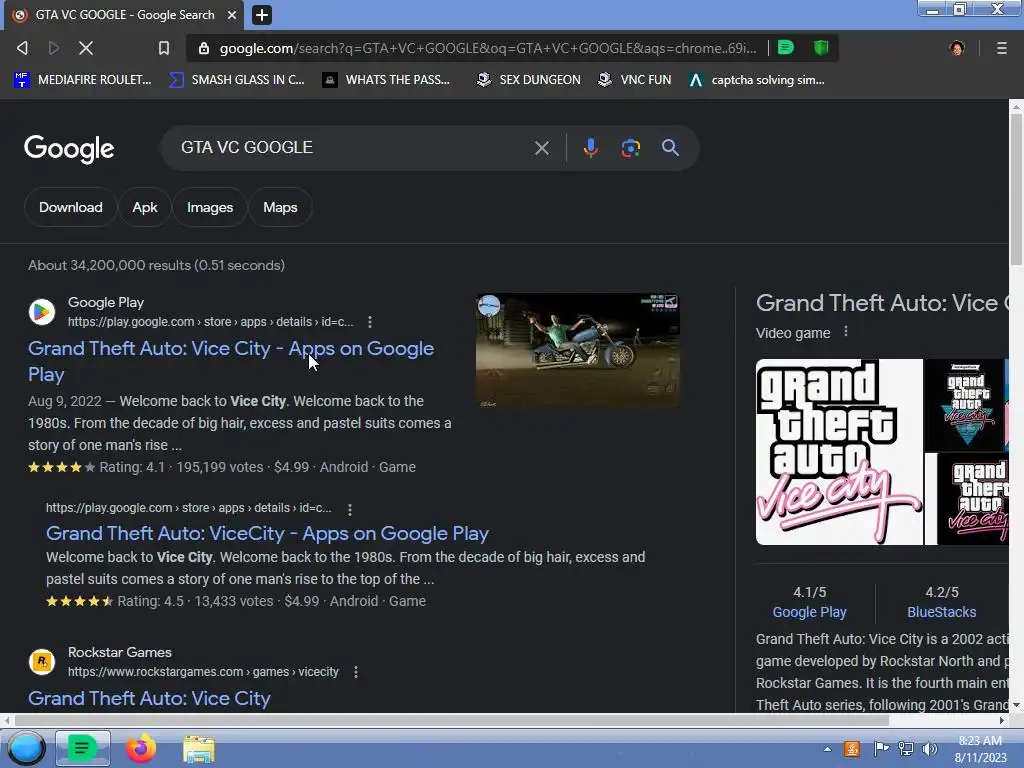
Task: Open MEDIAFIRE ROULET... bookmark
Action: [x=82, y=80]
